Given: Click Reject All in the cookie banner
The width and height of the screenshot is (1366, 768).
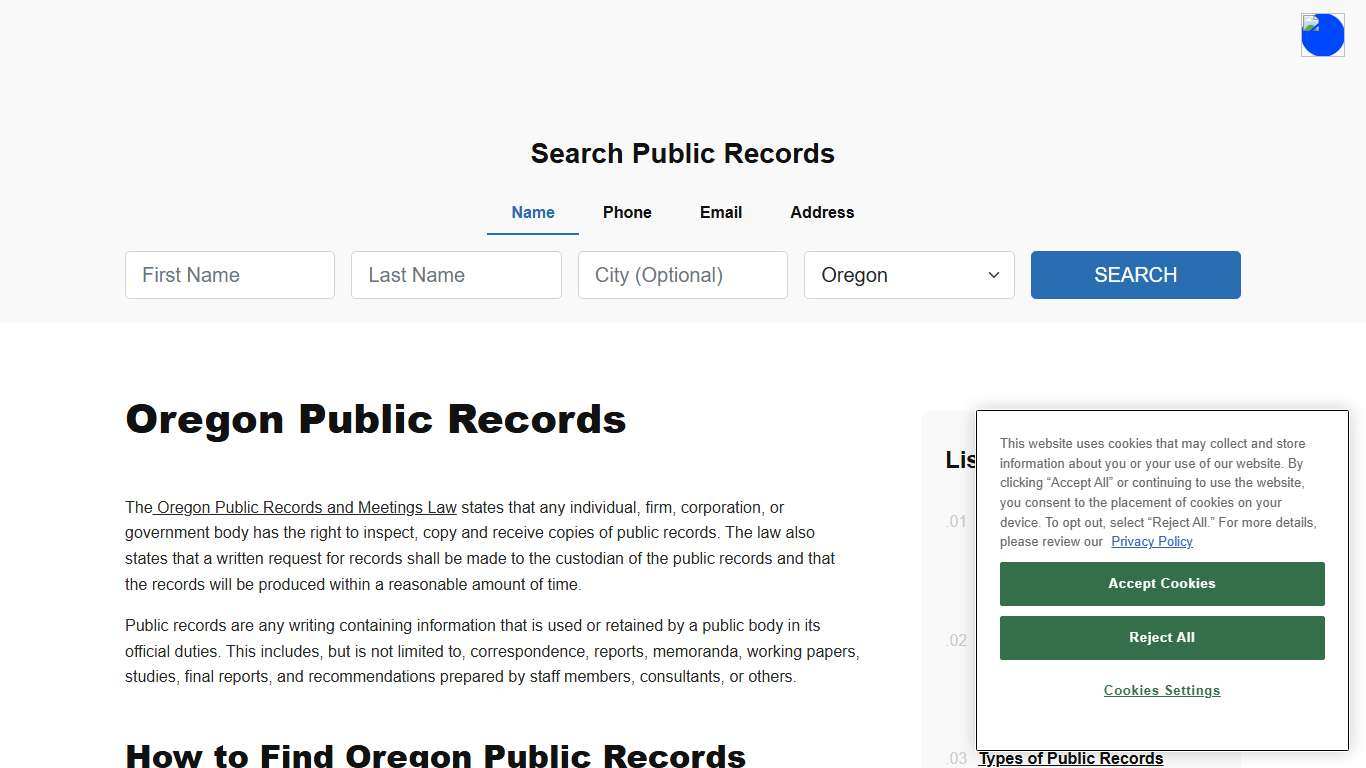Looking at the screenshot, I should tap(1161, 637).
